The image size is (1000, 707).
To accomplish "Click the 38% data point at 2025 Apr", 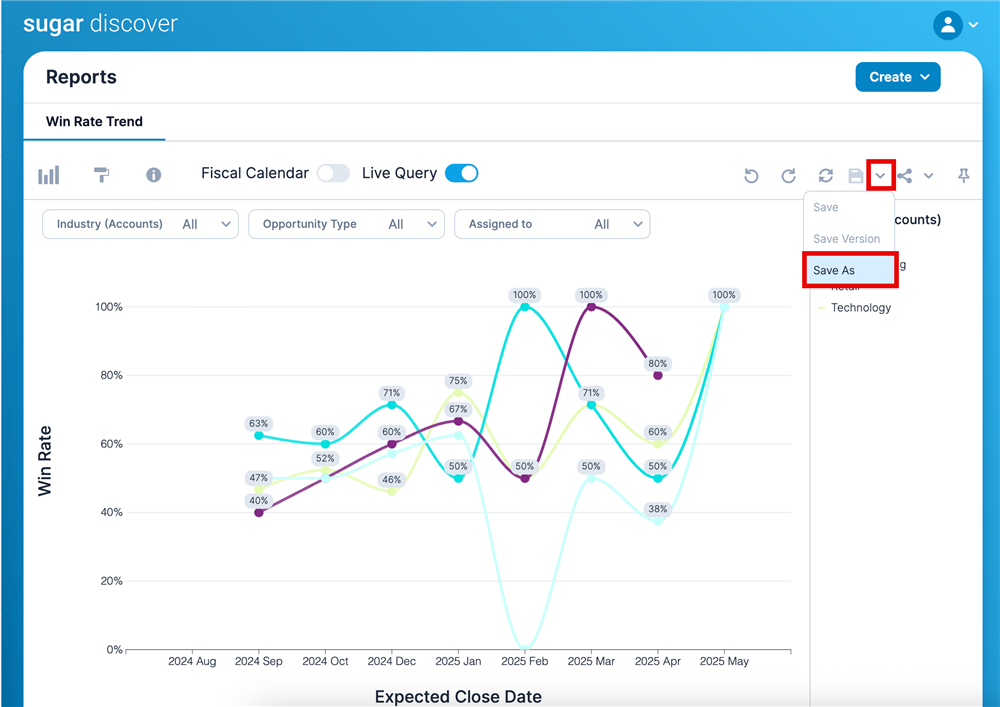I will tap(658, 520).
